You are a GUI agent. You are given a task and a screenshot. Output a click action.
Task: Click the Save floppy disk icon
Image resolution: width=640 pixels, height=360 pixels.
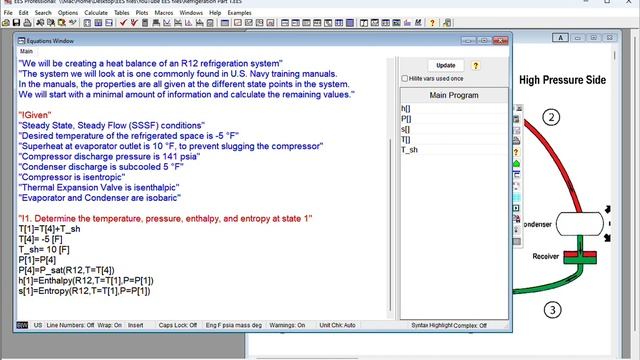tap(16, 23)
